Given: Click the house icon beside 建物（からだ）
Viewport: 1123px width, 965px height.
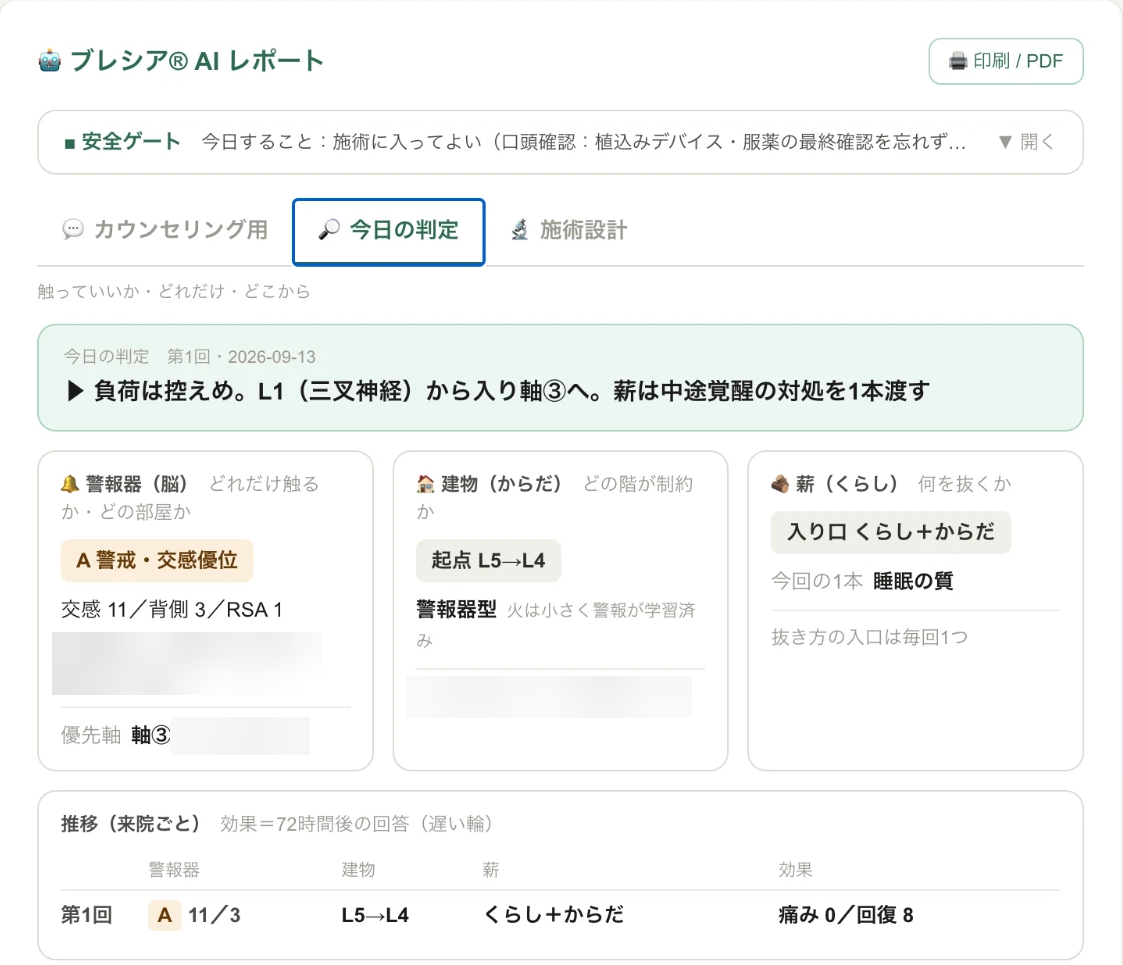Looking at the screenshot, I should [425, 484].
